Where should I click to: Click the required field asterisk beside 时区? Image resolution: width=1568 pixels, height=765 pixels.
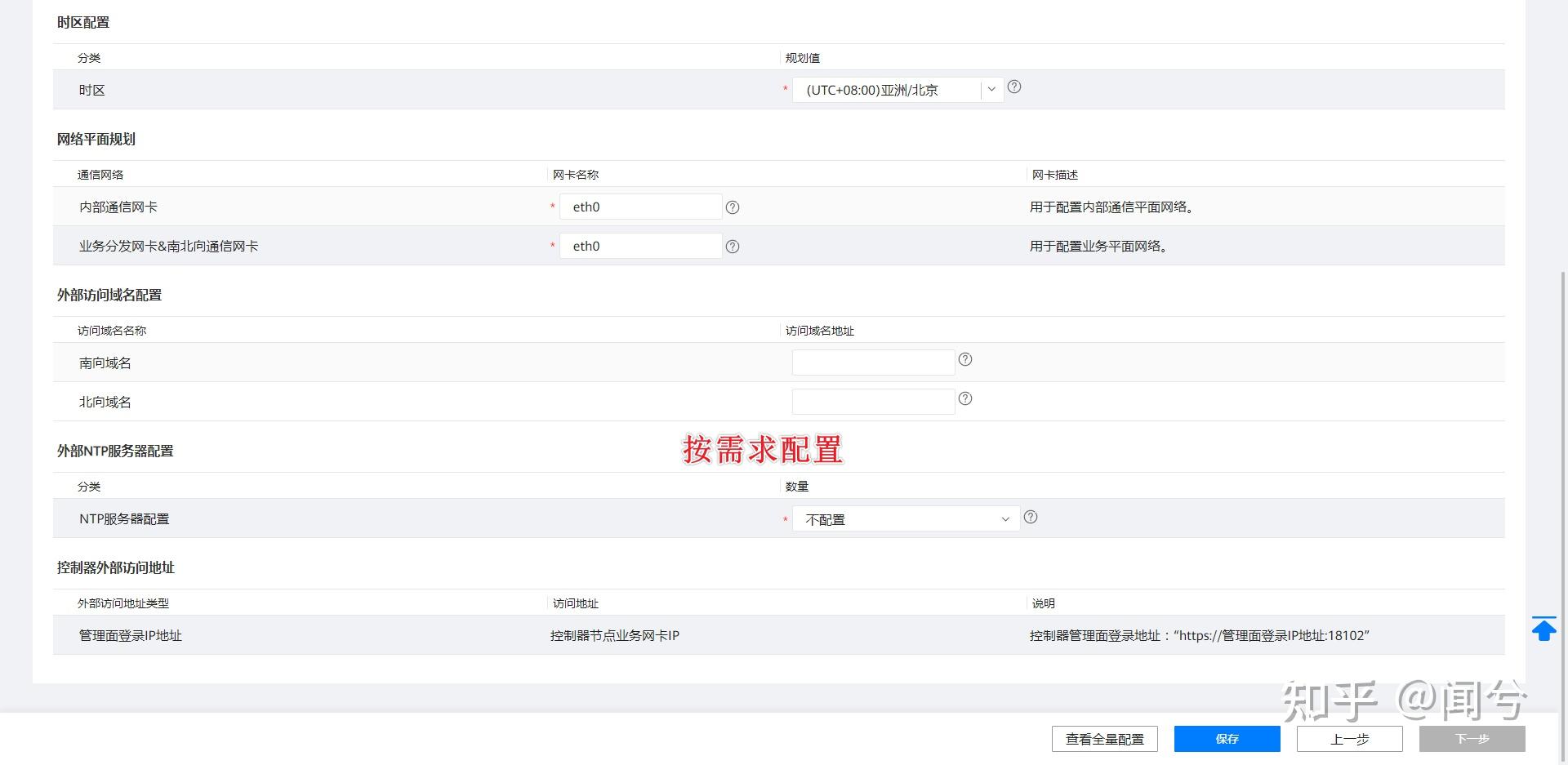pos(783,90)
